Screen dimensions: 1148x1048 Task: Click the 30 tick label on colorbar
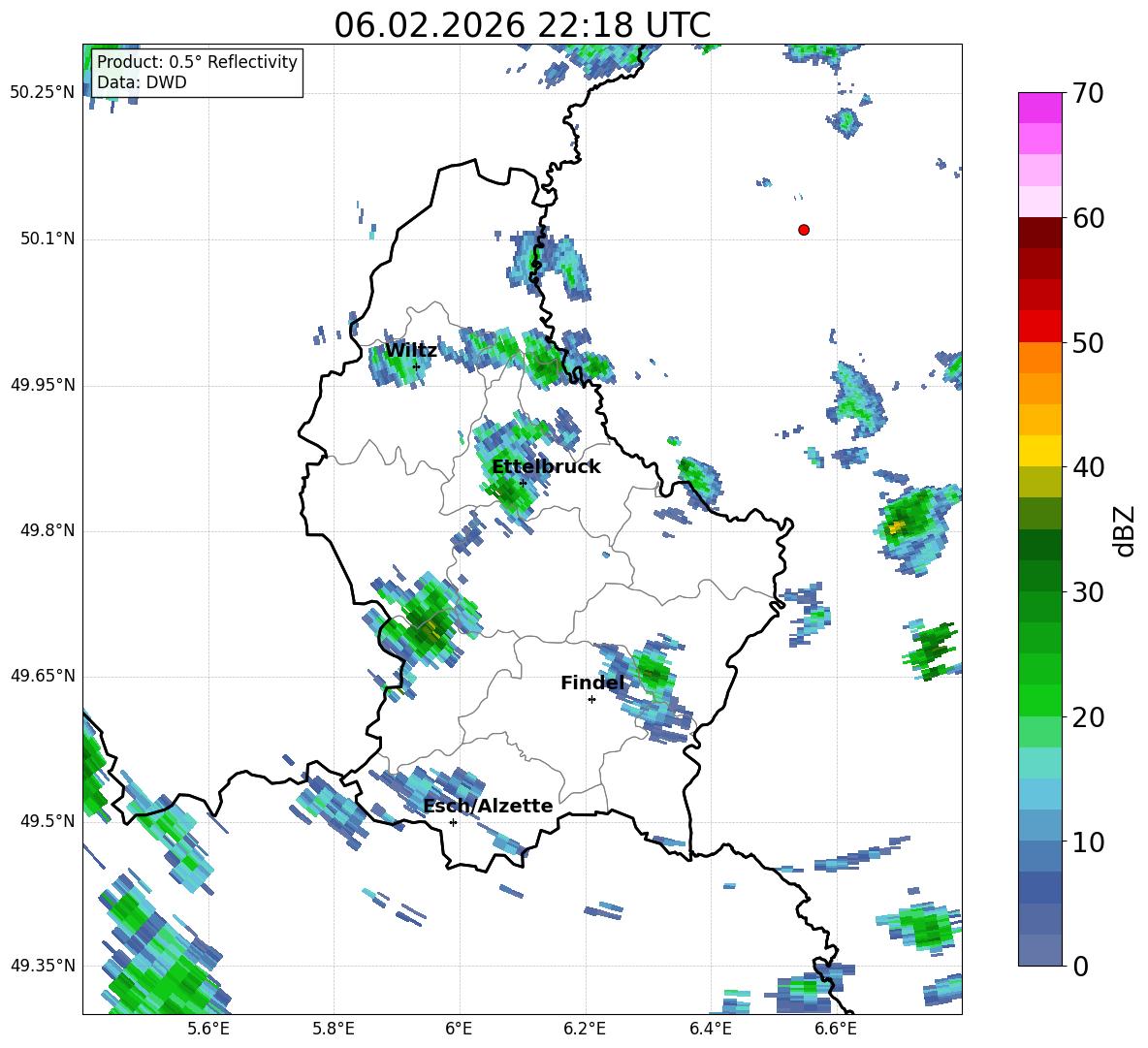click(x=1088, y=592)
